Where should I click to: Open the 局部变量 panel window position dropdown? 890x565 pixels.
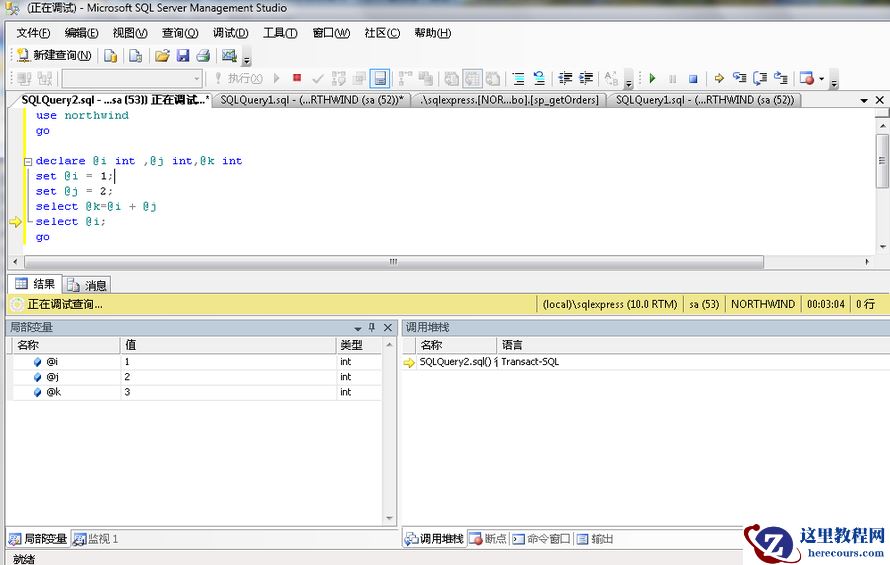pyautogui.click(x=358, y=328)
